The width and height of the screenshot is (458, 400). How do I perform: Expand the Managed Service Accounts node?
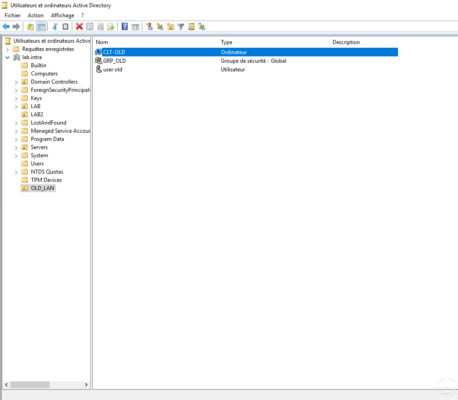click(16, 131)
